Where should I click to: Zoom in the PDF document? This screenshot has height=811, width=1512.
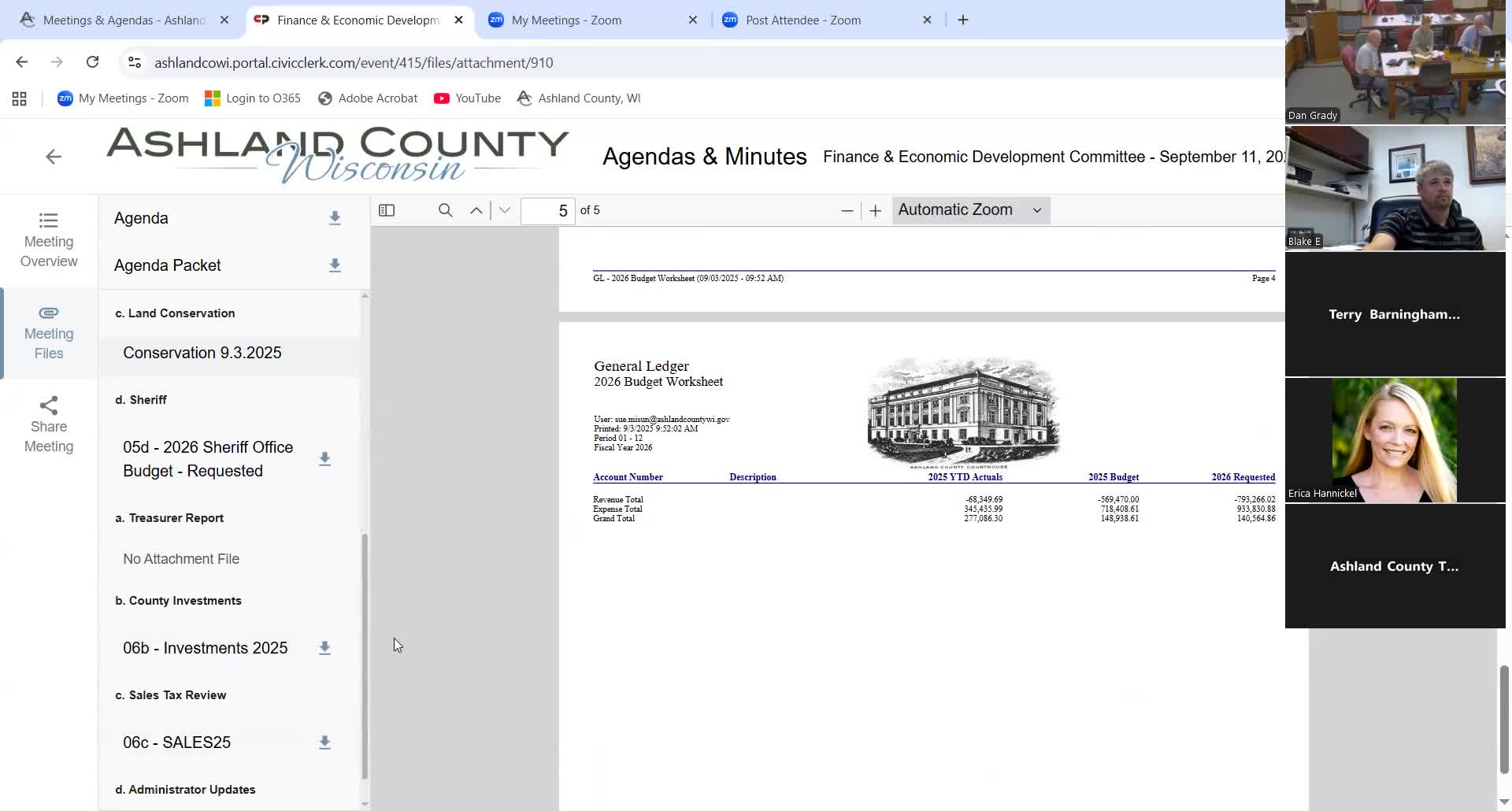(x=875, y=210)
